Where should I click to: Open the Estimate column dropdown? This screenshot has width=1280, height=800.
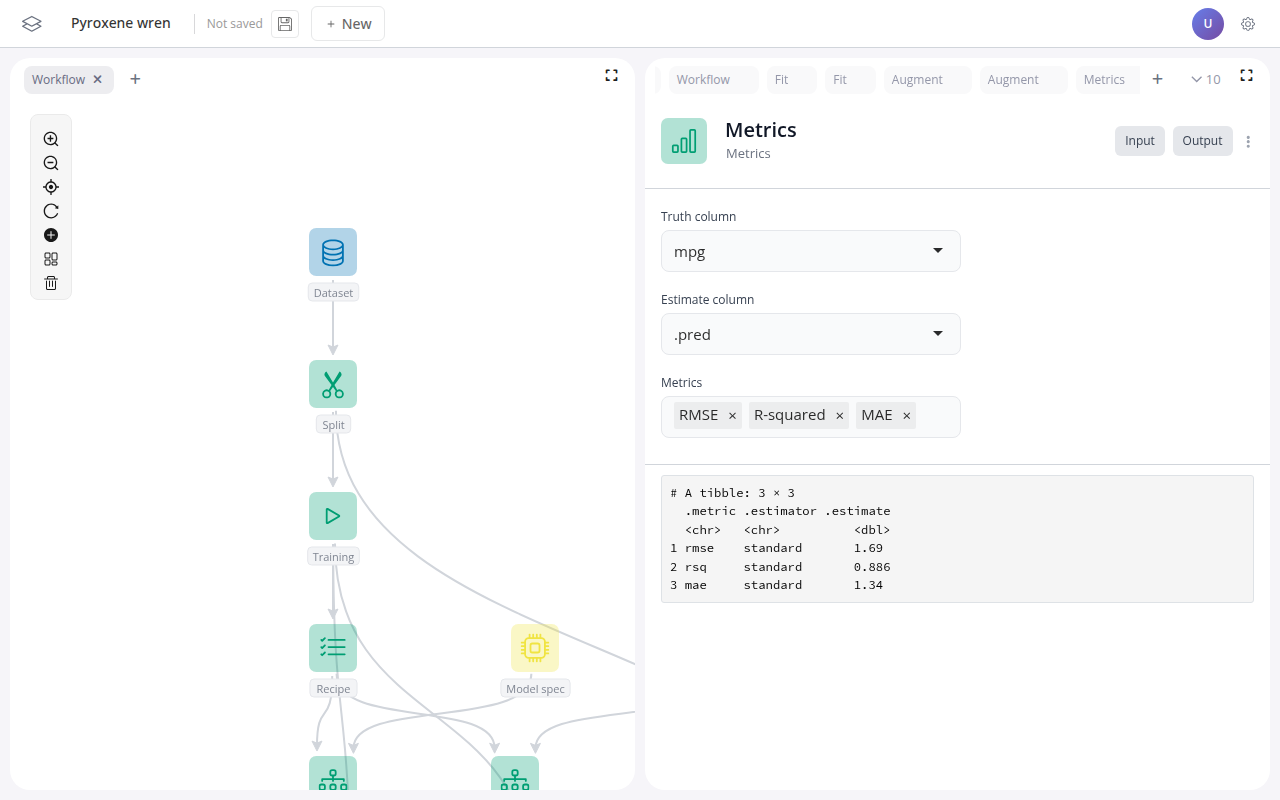click(x=810, y=334)
